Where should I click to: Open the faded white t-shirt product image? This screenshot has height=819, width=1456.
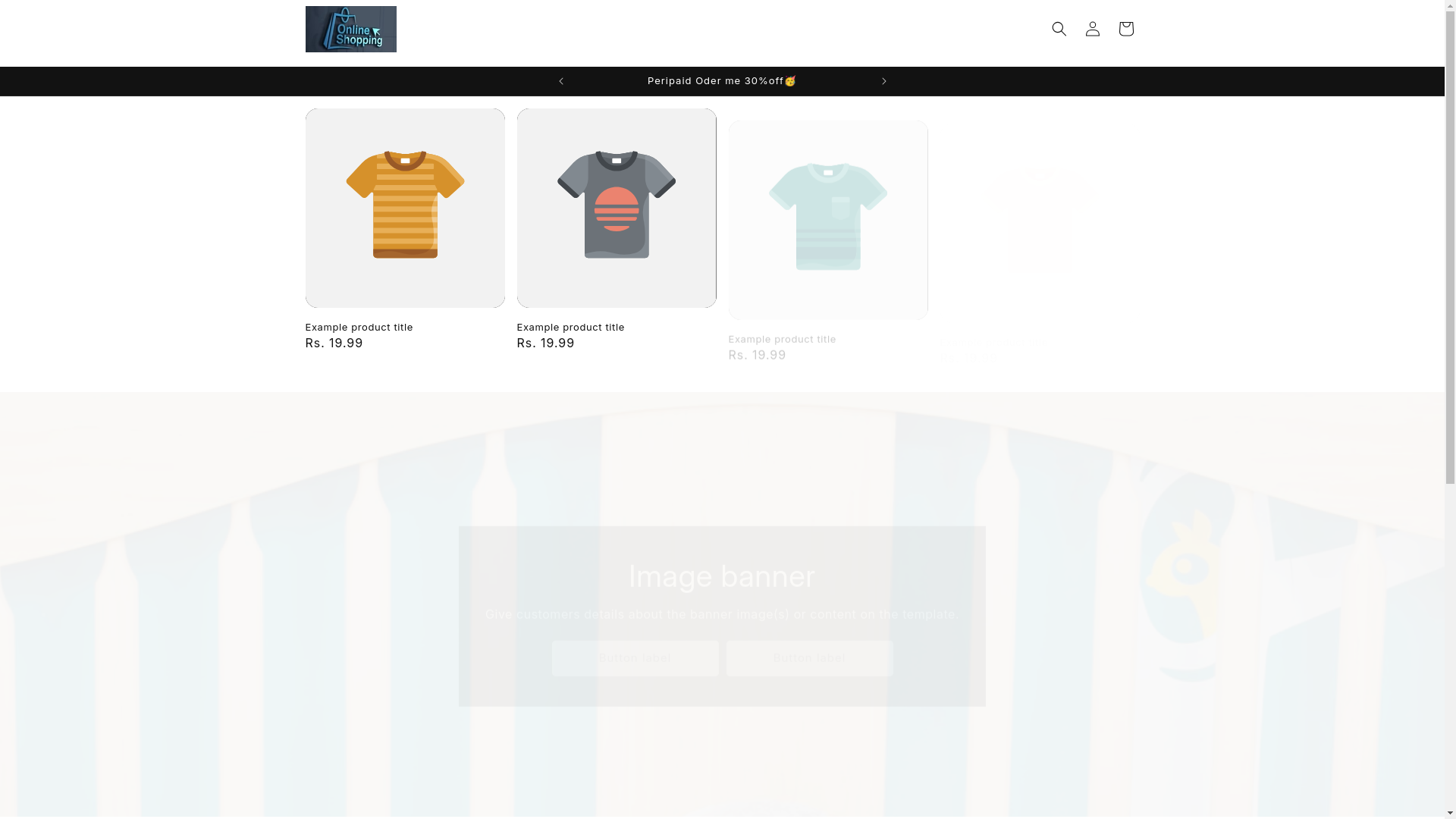1039,221
